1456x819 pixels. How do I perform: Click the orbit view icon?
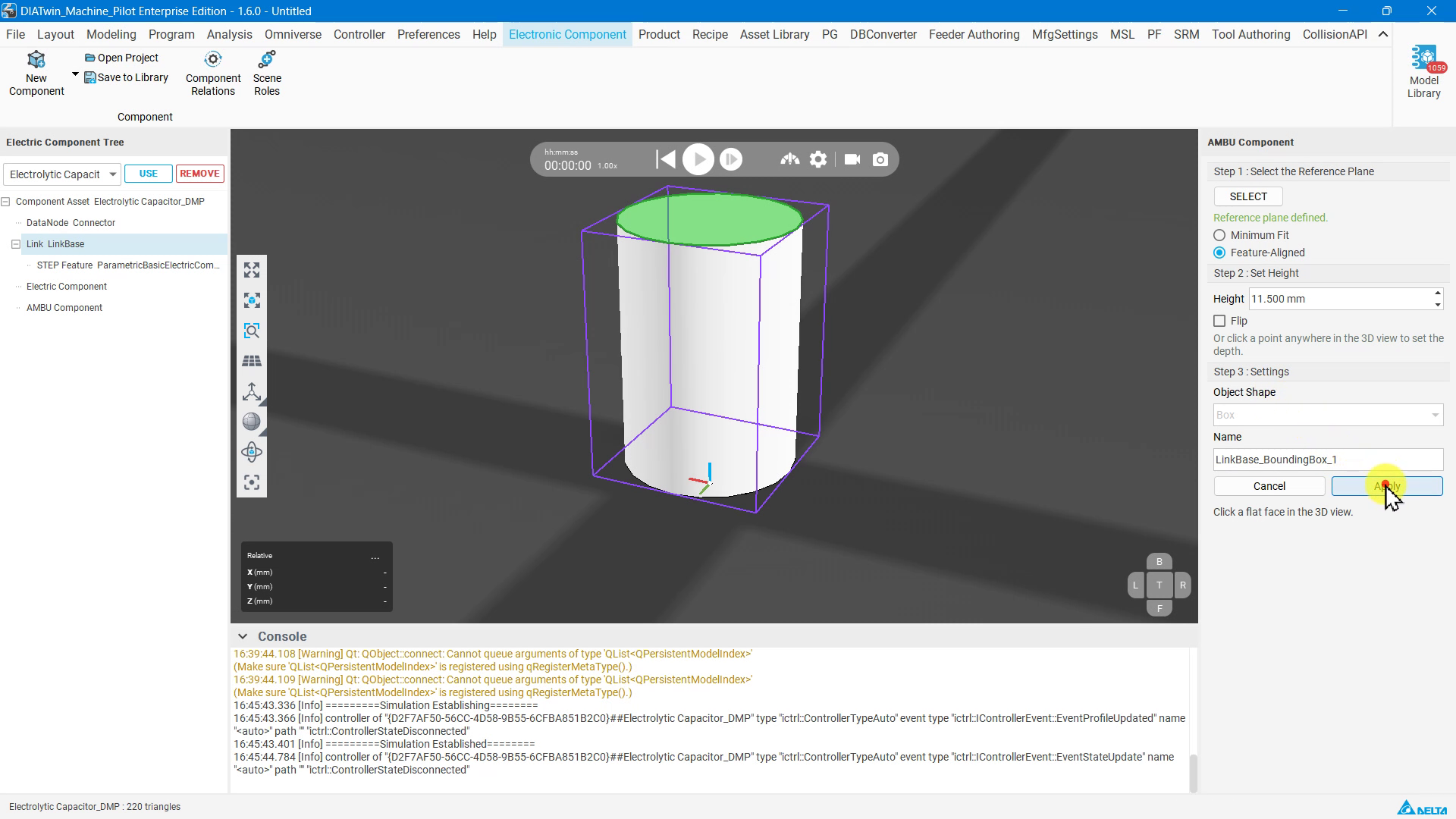coord(252,452)
